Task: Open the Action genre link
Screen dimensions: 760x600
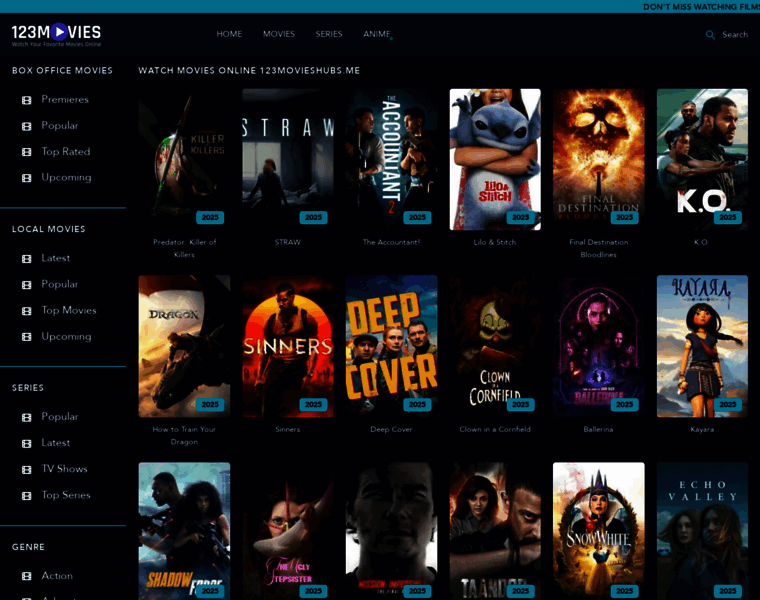Action: click(x=57, y=575)
